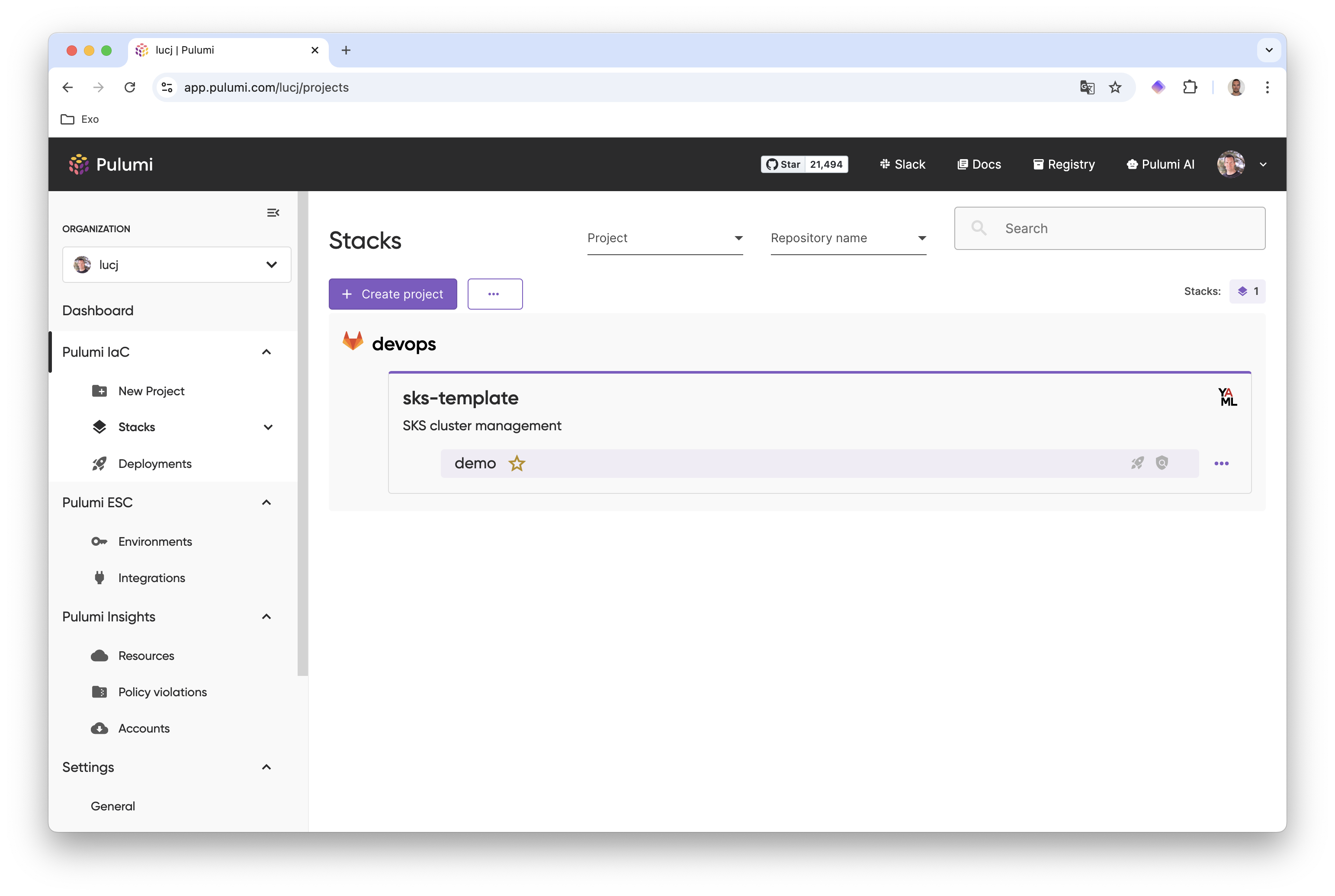Go to Deployments in the sidebar
The image size is (1335, 896).
pyautogui.click(x=155, y=464)
